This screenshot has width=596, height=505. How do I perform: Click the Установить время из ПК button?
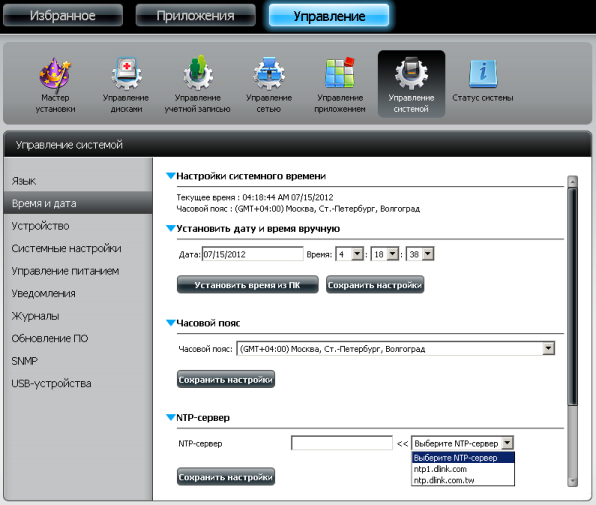click(x=247, y=285)
